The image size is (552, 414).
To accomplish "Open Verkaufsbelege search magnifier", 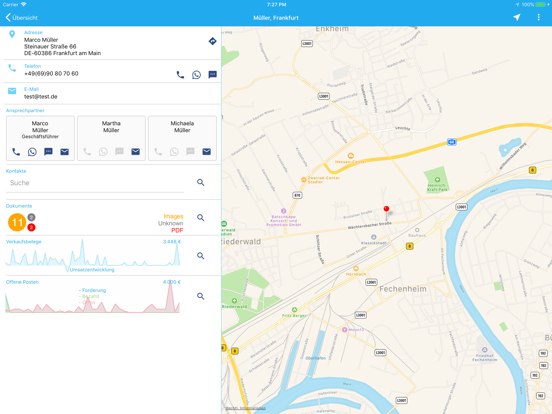I will [201, 256].
